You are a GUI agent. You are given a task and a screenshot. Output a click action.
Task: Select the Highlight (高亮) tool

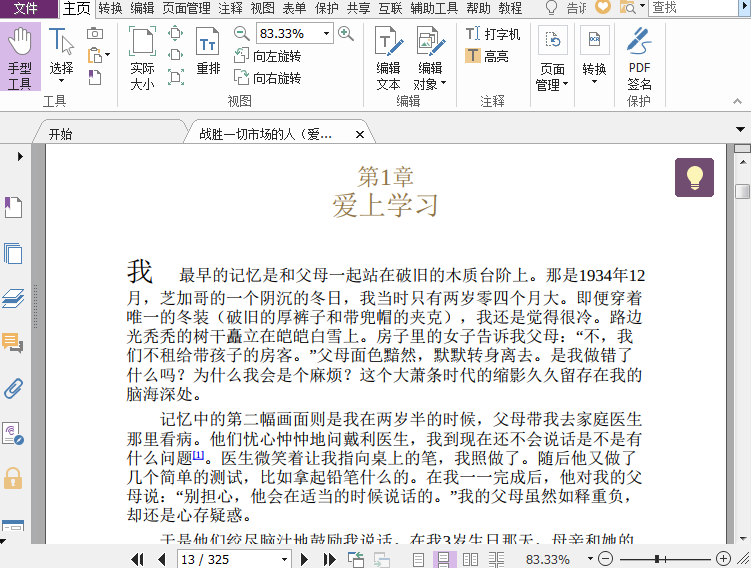(x=487, y=56)
